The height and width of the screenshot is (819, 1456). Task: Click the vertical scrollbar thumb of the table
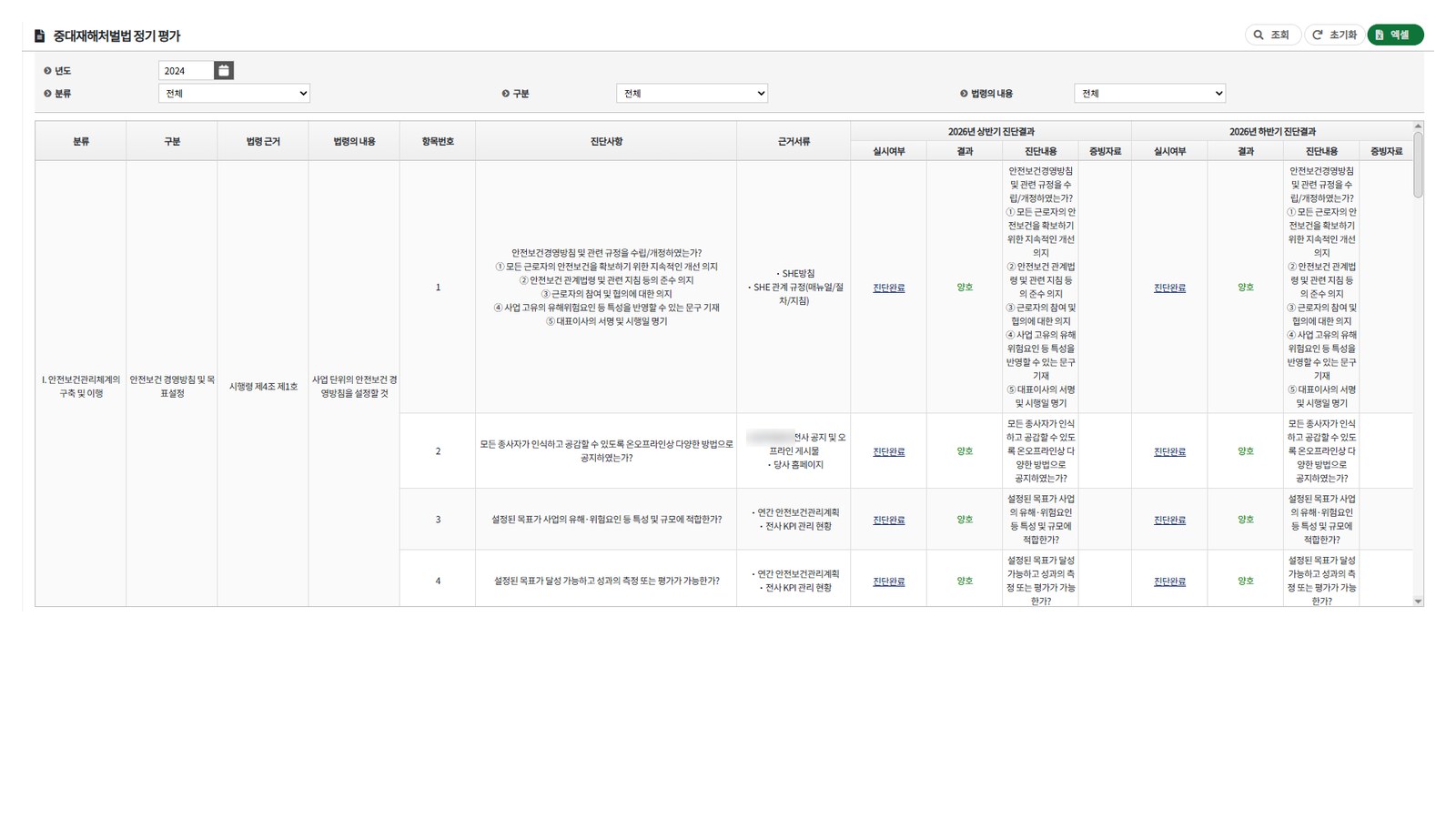[x=1418, y=164]
